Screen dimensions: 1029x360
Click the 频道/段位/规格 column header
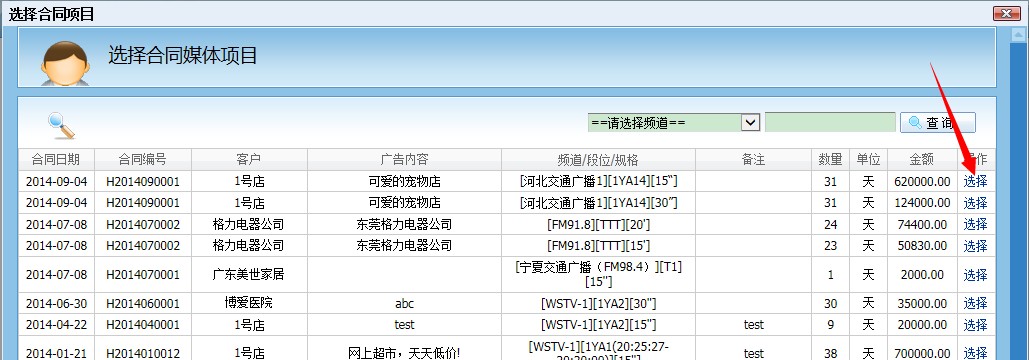[598, 159]
